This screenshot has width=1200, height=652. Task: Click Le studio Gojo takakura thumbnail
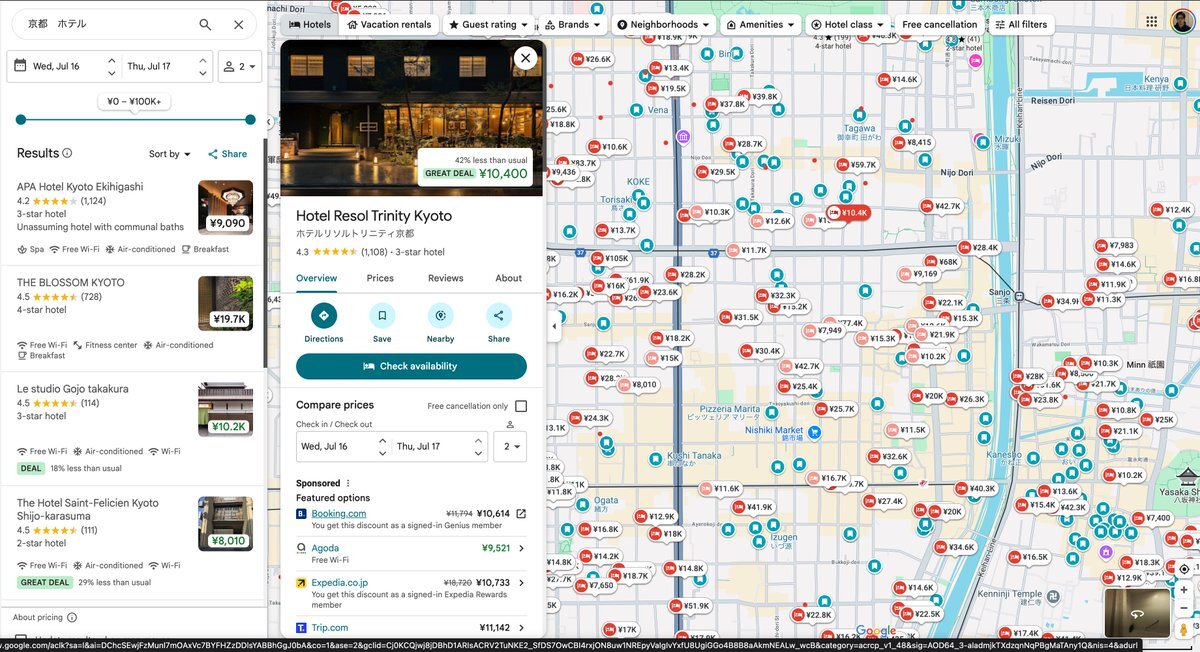[225, 409]
